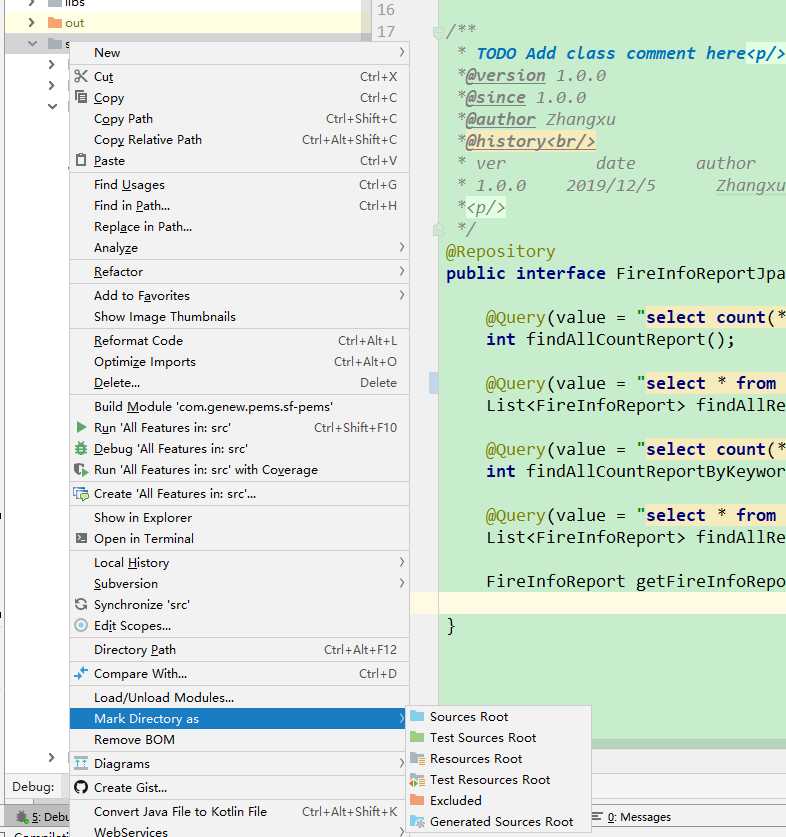The image size is (786, 837).
Task: Click the Compare With arrows icon
Action: tap(81, 673)
